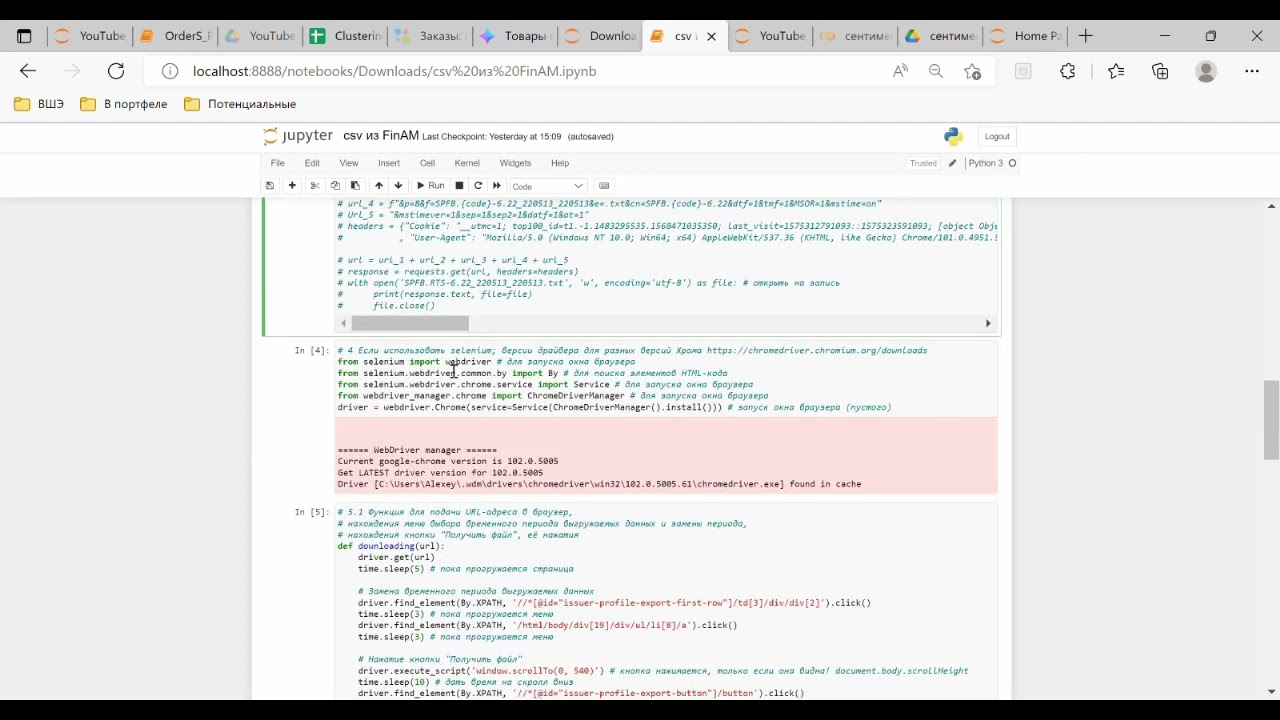The height and width of the screenshot is (720, 1280).
Task: Interrupt the kernel with the stop icon
Action: 459,186
